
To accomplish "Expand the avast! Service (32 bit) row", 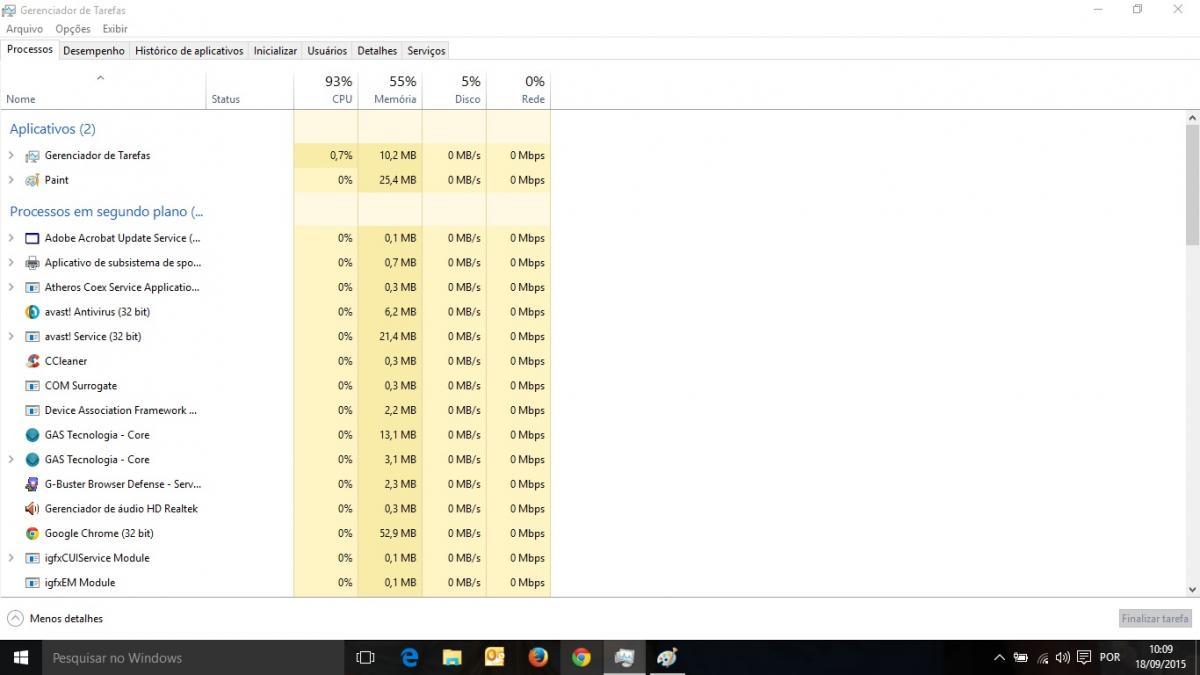I will click(x=11, y=337).
